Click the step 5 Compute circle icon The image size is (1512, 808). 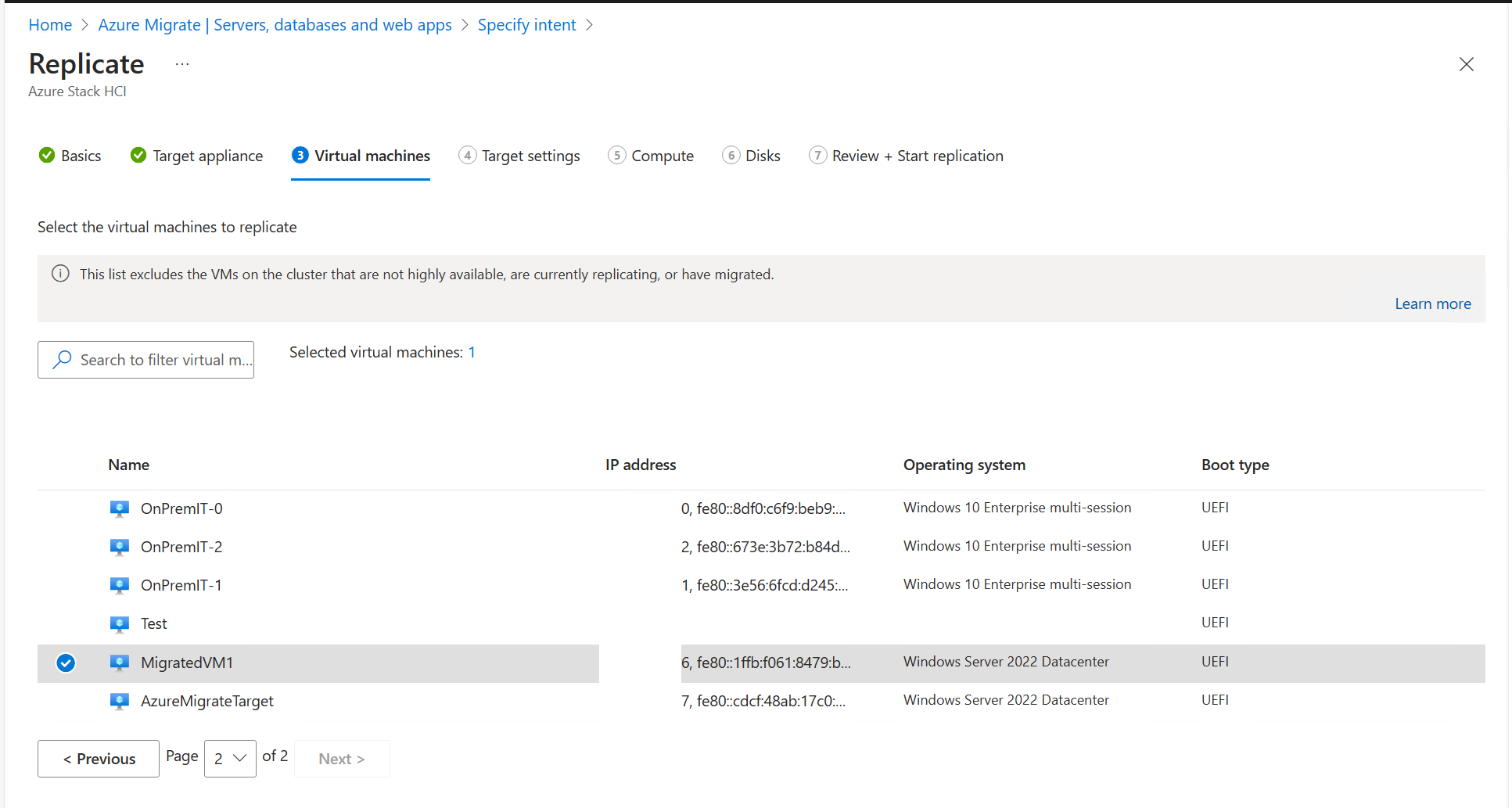[x=617, y=155]
